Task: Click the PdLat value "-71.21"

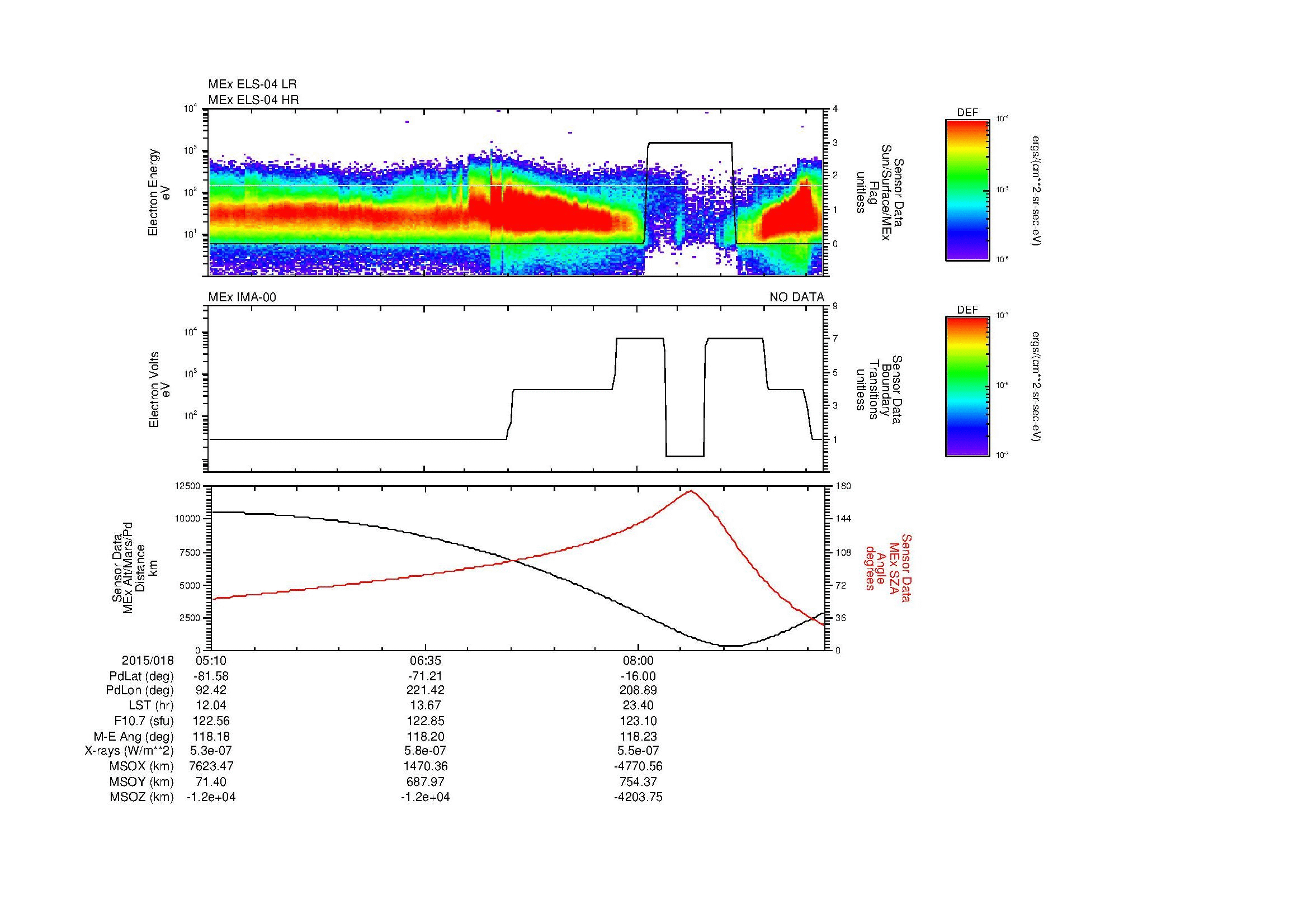Action: (425, 676)
